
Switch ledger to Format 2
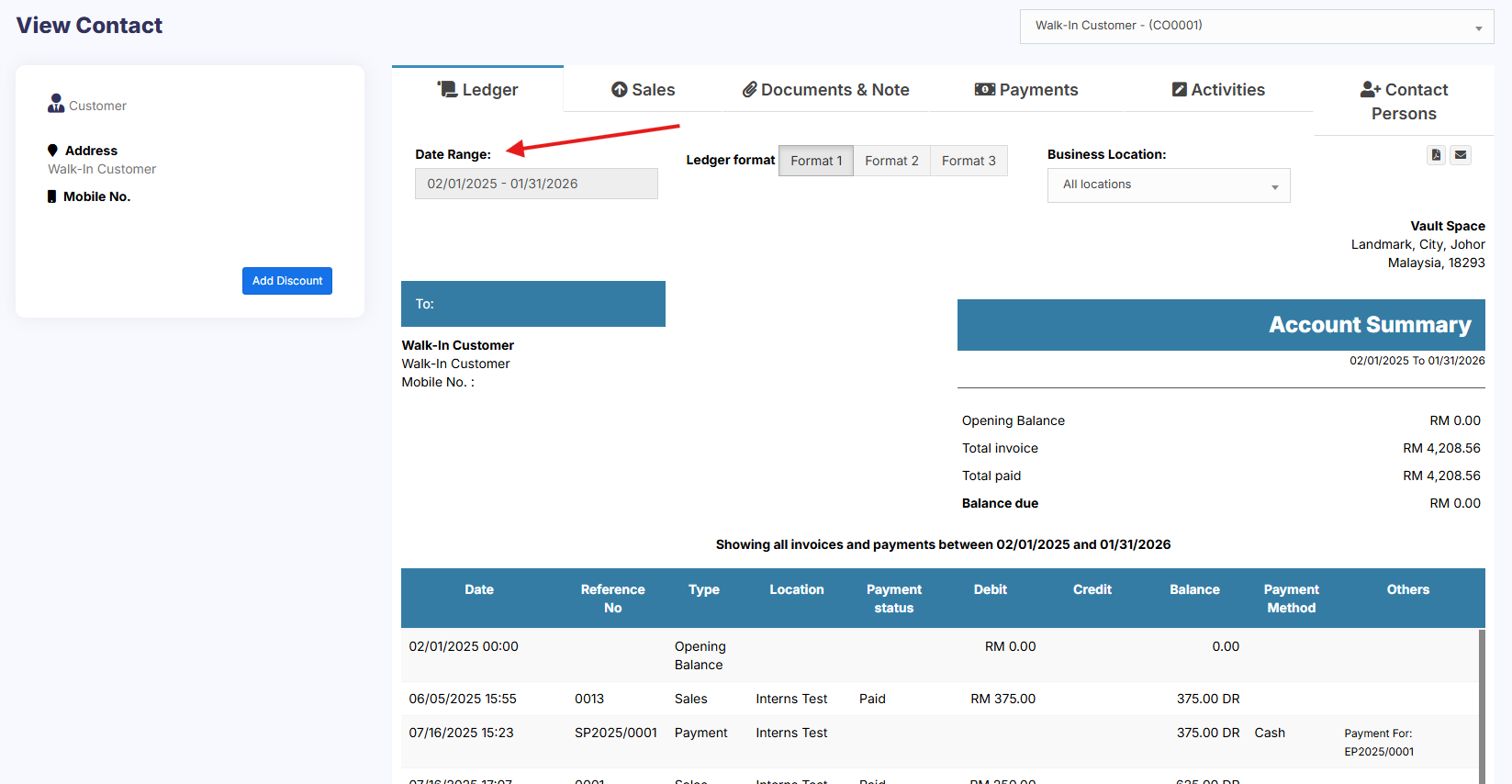coord(891,161)
